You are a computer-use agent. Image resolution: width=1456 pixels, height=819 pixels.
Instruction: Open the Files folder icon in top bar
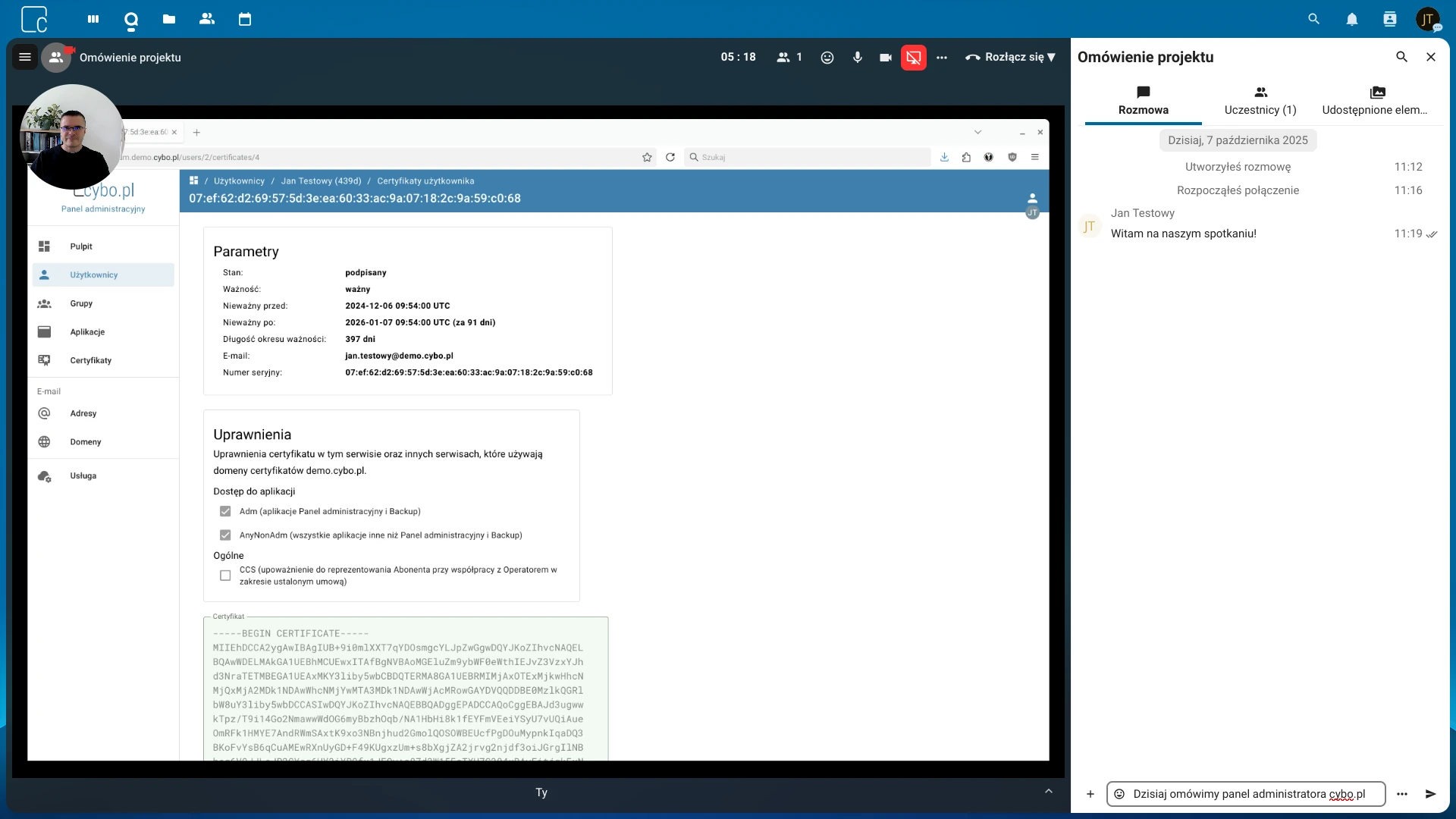(x=169, y=19)
